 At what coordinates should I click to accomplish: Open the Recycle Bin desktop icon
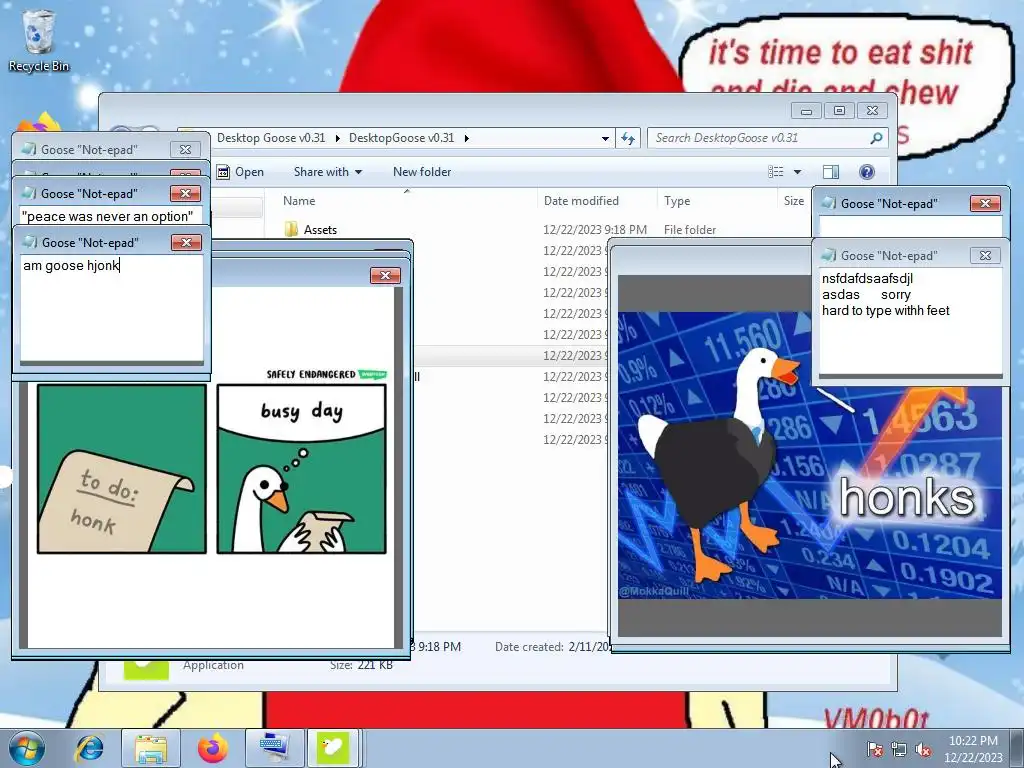point(39,40)
